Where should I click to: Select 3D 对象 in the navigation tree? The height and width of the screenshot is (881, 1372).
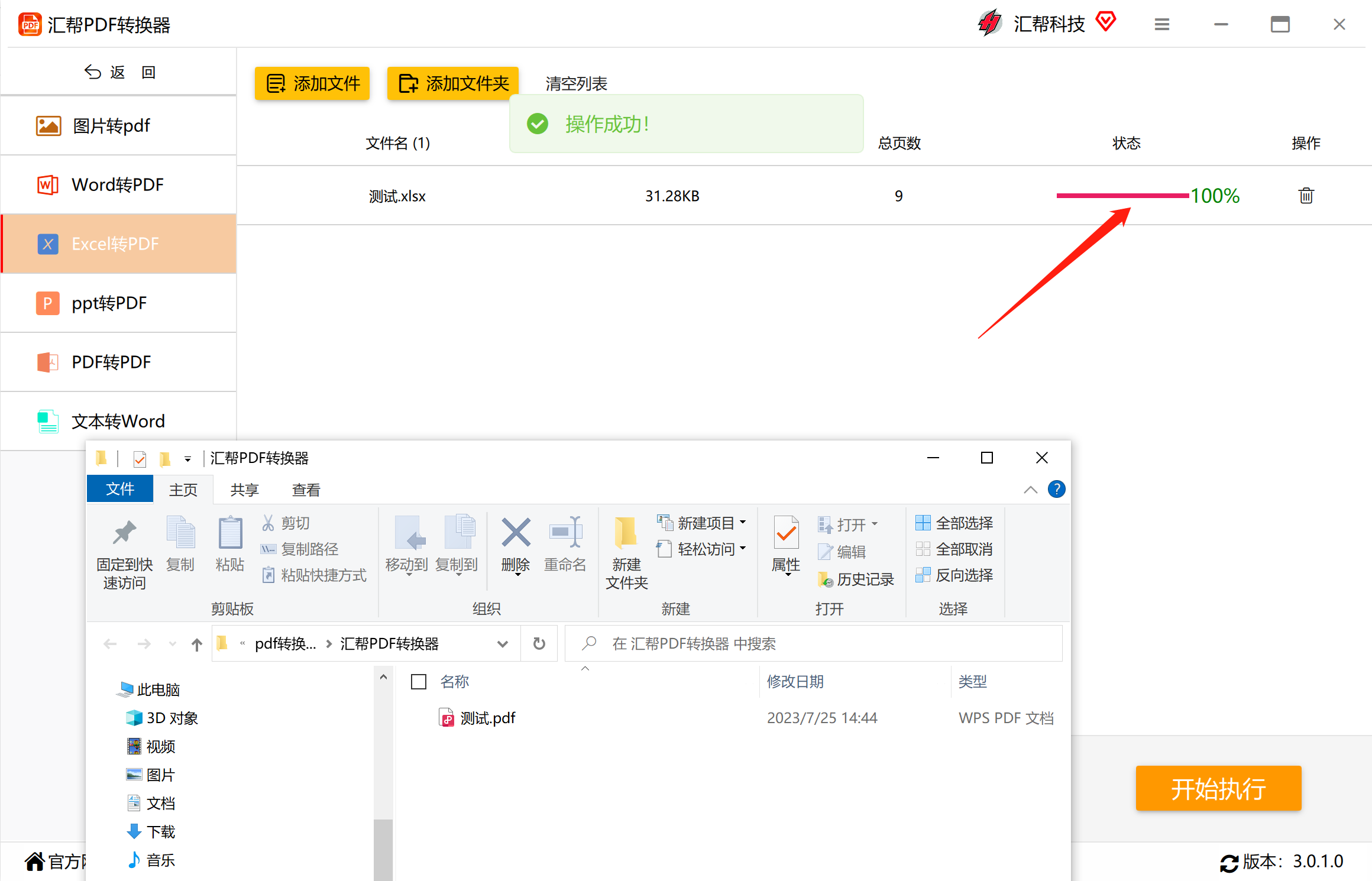click(162, 718)
